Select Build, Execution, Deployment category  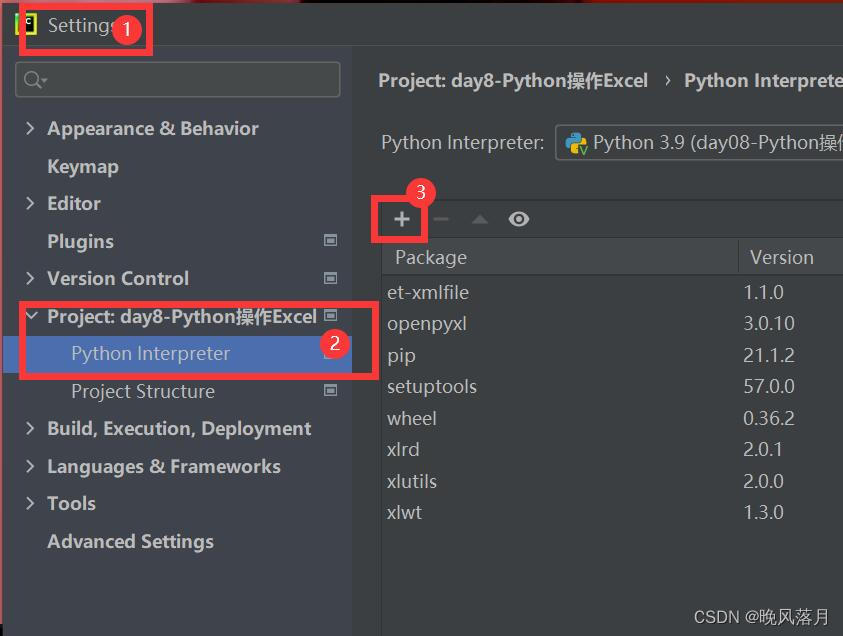(x=179, y=428)
